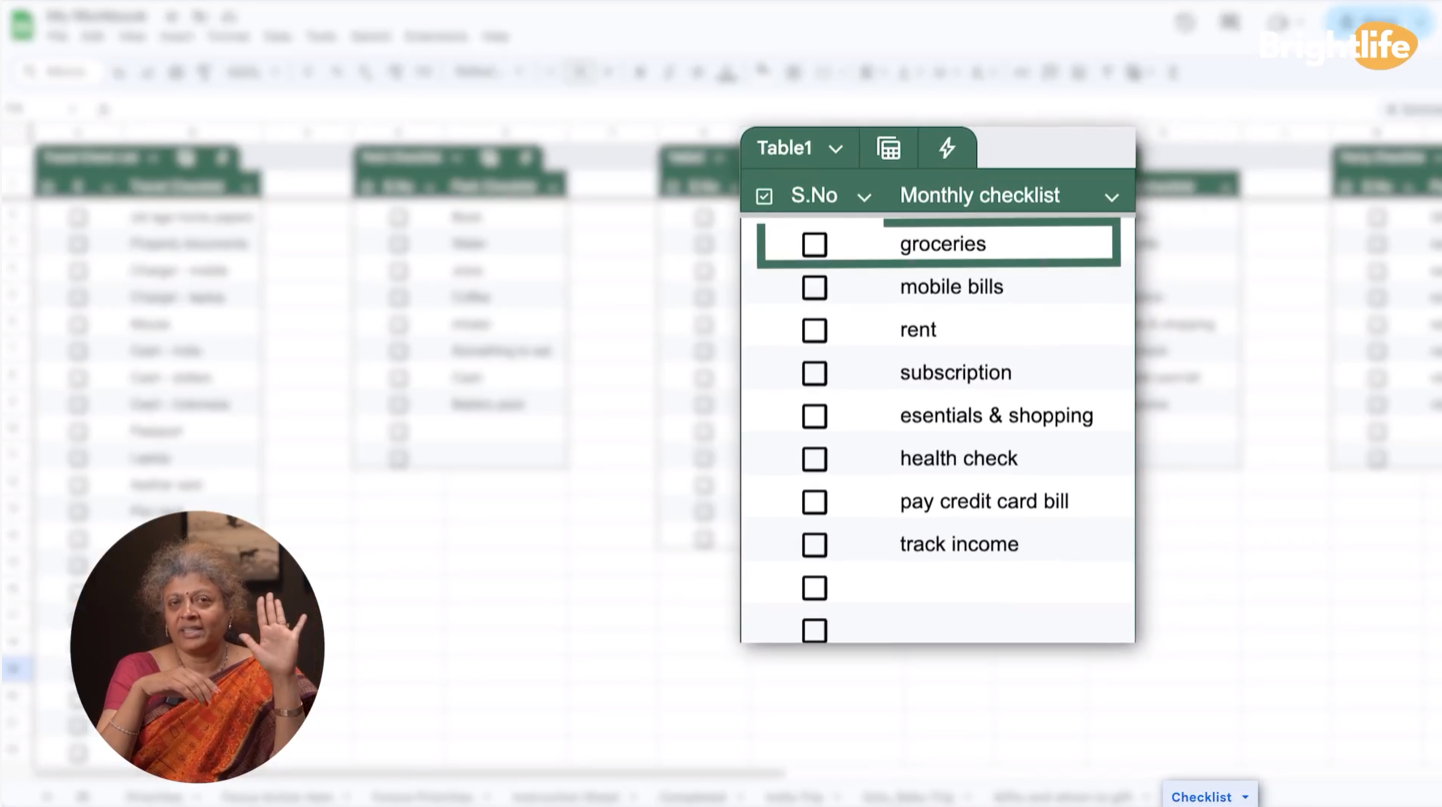Screen dimensions: 1442x807
Task: Toggle the health check checkbox
Action: [x=814, y=459]
